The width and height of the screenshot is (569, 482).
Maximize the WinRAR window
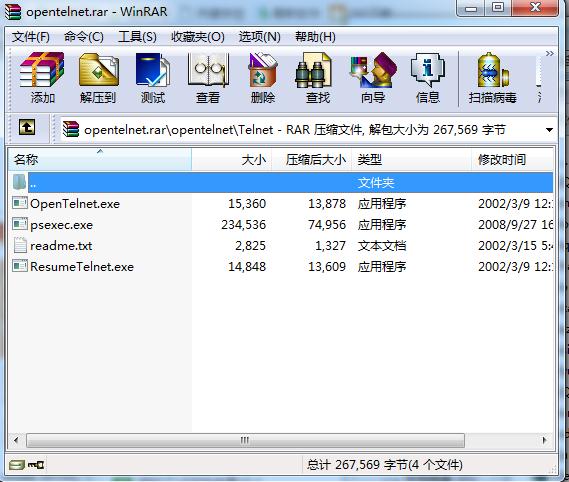click(x=498, y=8)
